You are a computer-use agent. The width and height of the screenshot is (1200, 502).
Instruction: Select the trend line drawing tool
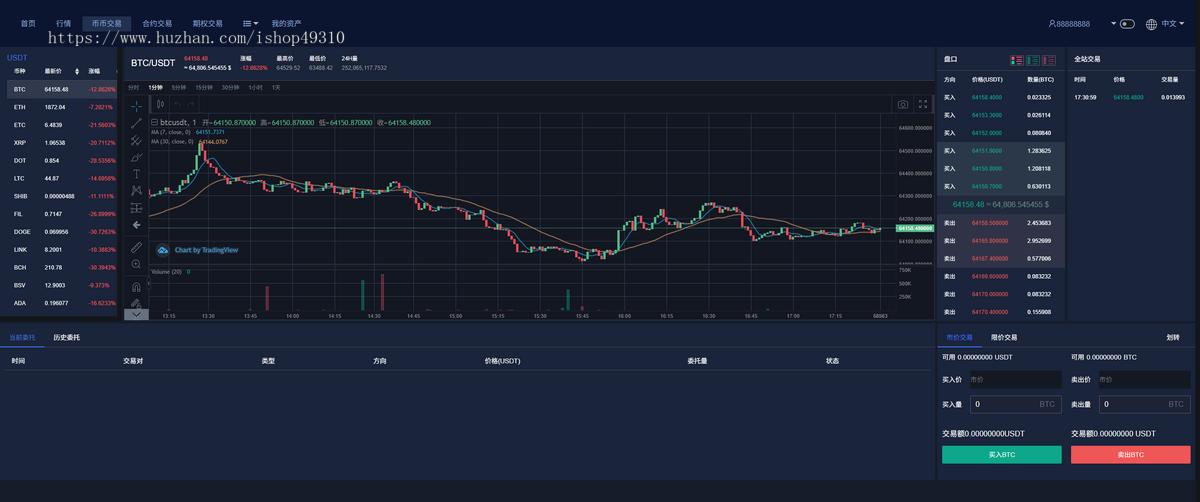[136, 123]
